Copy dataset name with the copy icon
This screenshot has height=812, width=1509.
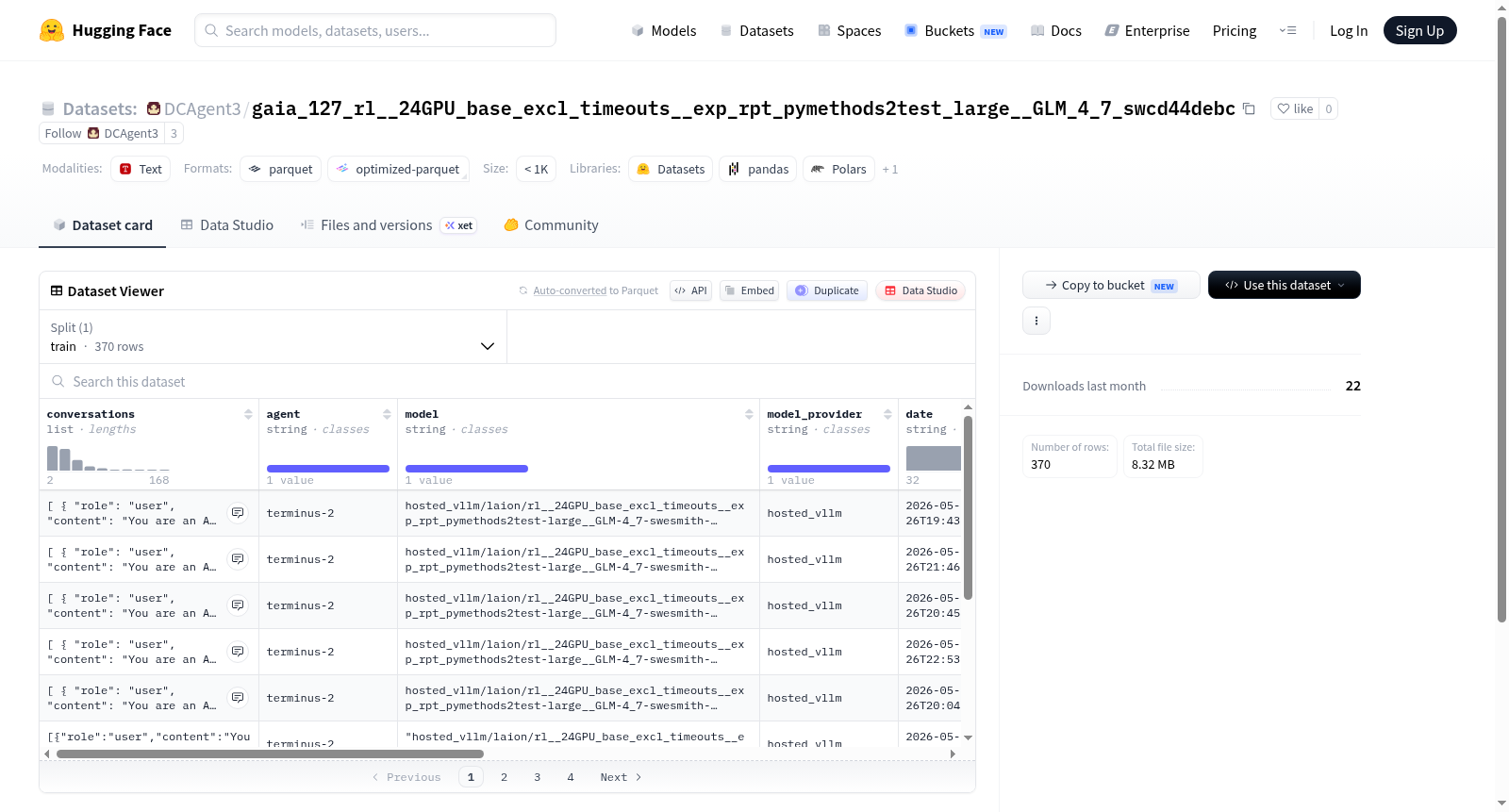(x=1249, y=108)
